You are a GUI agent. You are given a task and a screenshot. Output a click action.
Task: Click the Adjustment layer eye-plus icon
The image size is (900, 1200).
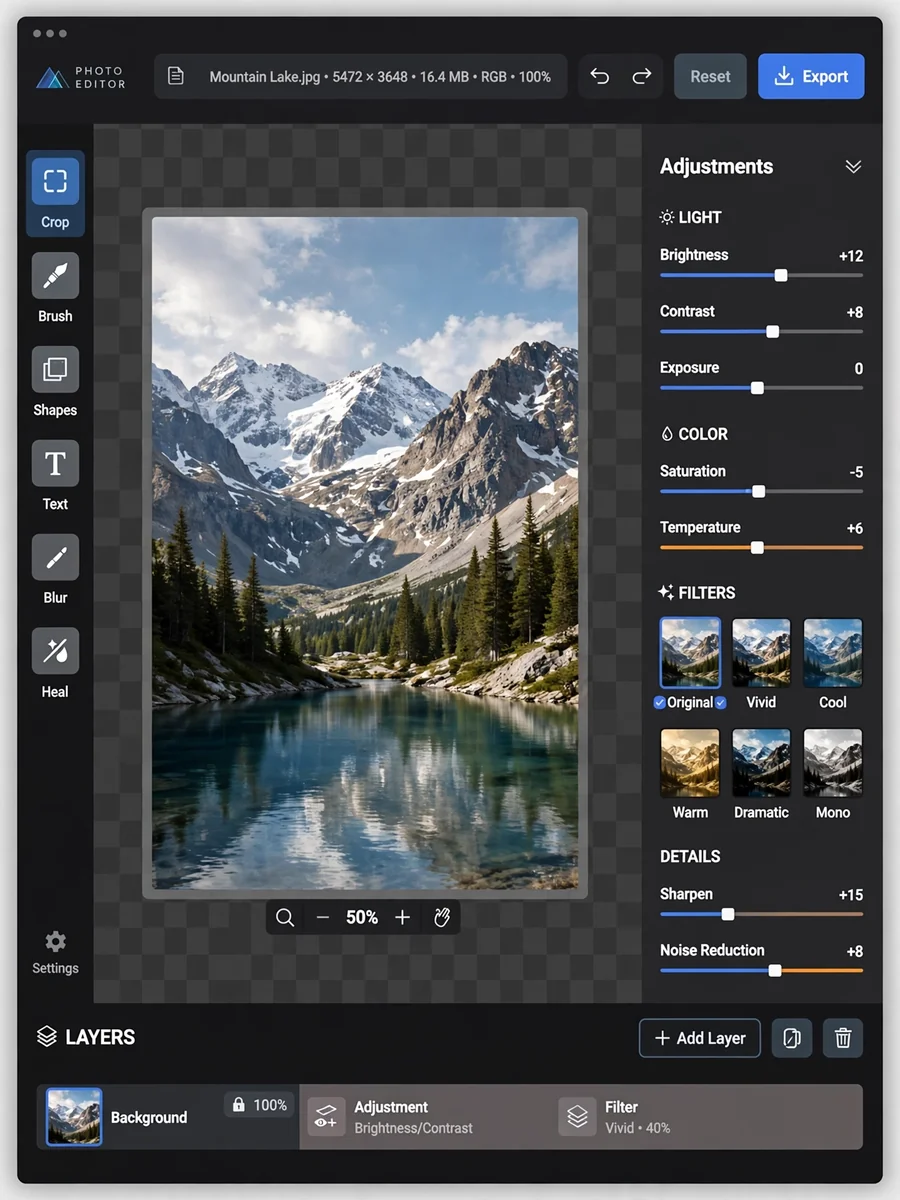(325, 1117)
